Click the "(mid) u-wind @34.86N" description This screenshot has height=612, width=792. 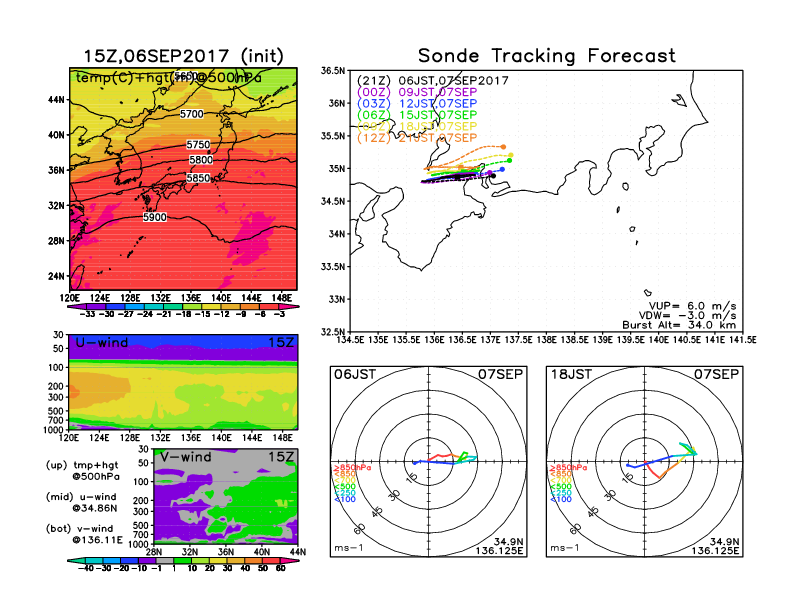point(81,502)
